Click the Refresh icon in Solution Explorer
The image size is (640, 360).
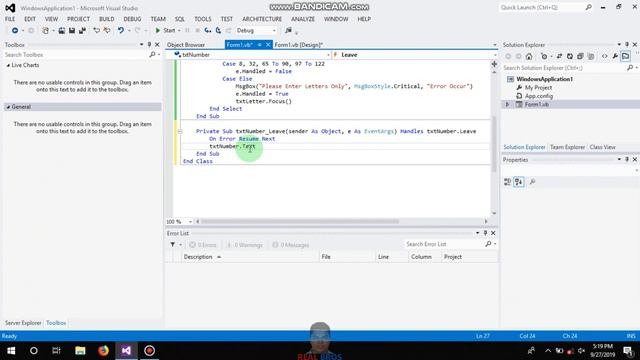570,56
